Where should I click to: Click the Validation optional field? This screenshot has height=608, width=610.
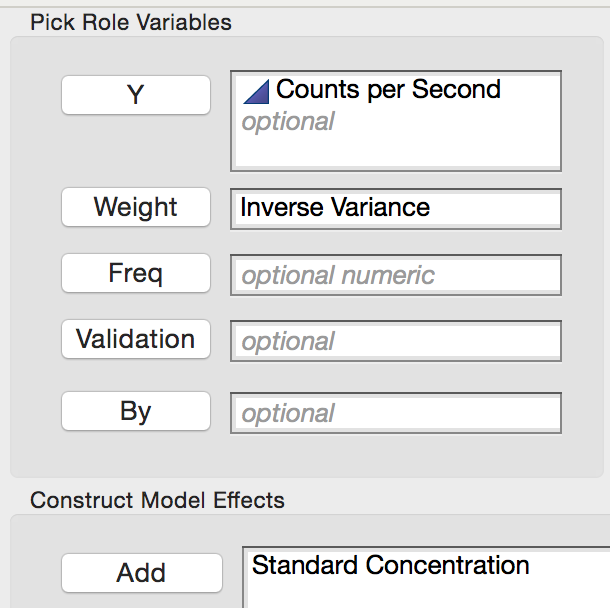[396, 341]
